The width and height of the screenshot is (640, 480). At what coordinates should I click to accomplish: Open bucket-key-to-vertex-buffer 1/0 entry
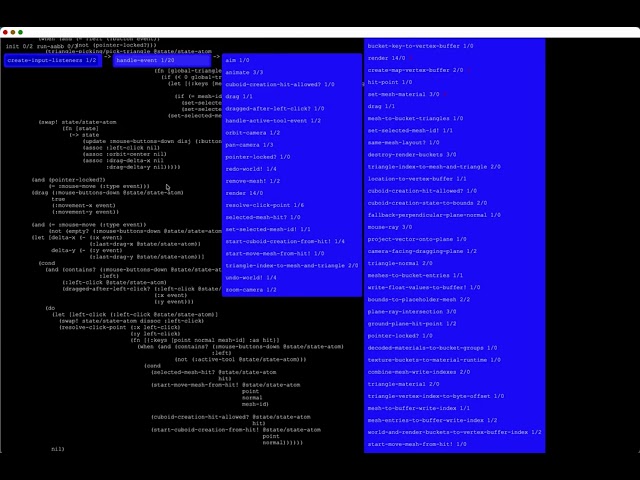point(420,46)
